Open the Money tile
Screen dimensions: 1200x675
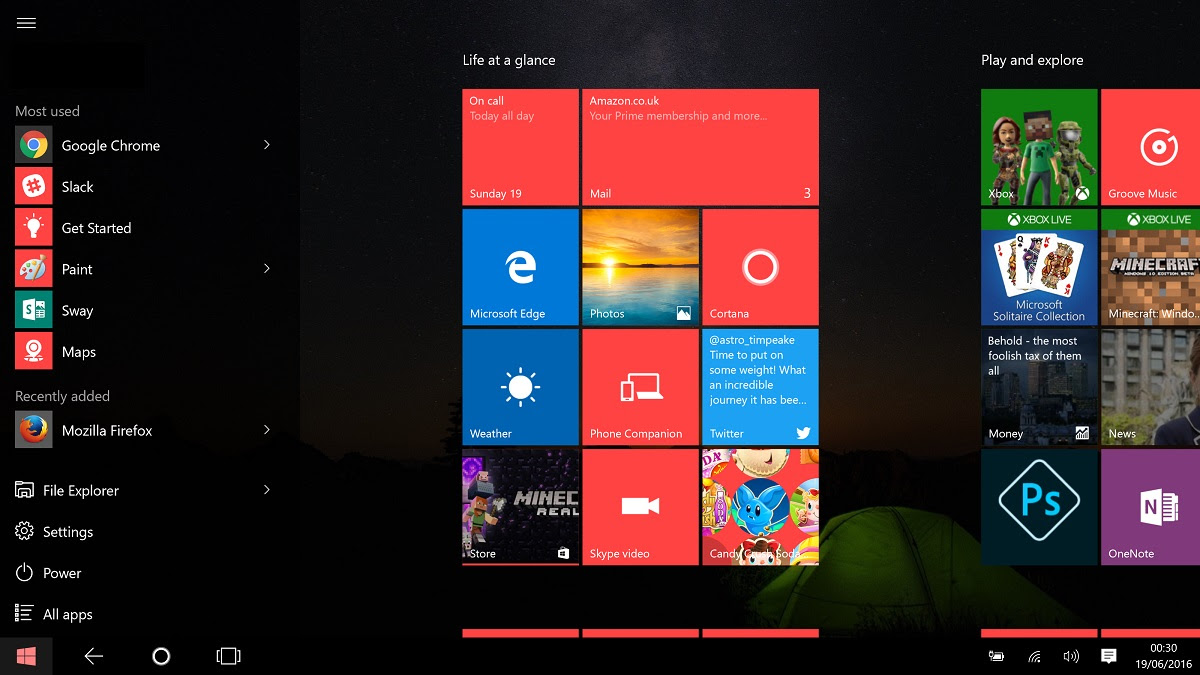(1039, 387)
